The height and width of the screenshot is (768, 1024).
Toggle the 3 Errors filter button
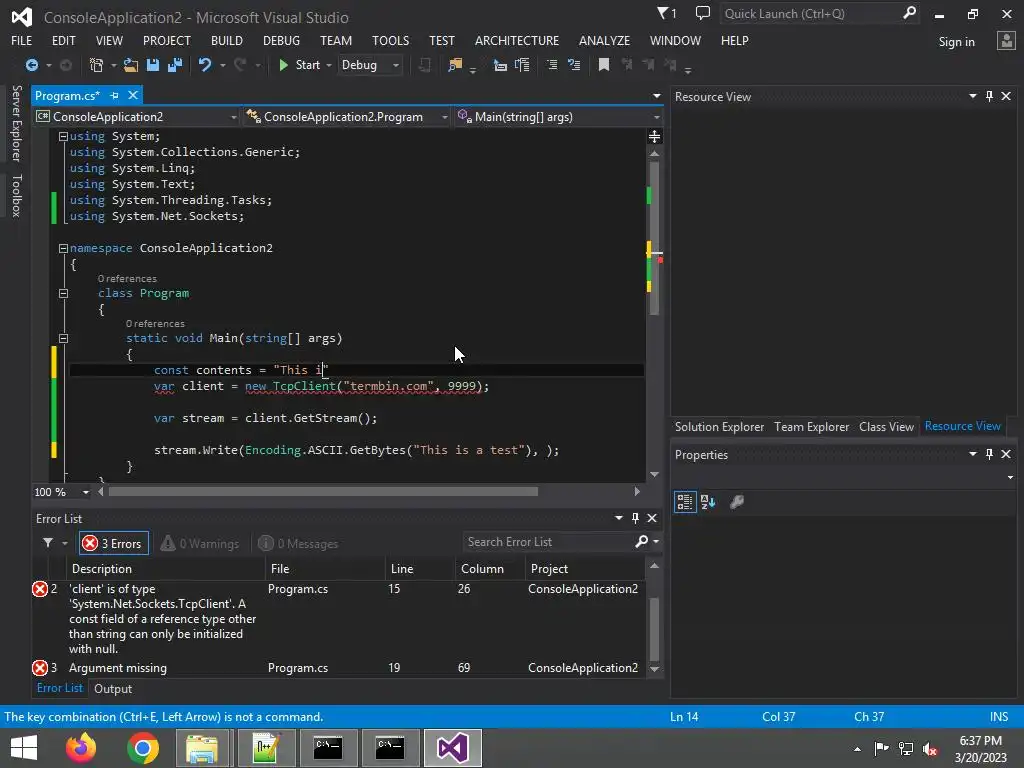coord(114,543)
